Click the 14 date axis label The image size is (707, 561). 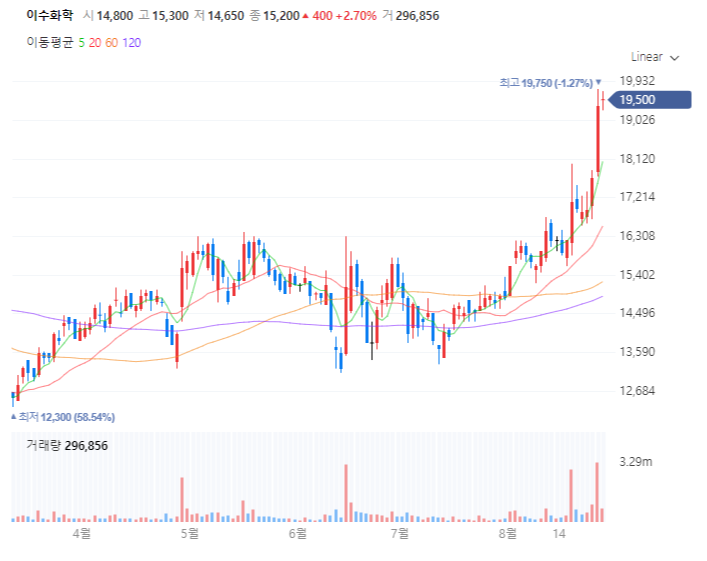[x=559, y=533]
